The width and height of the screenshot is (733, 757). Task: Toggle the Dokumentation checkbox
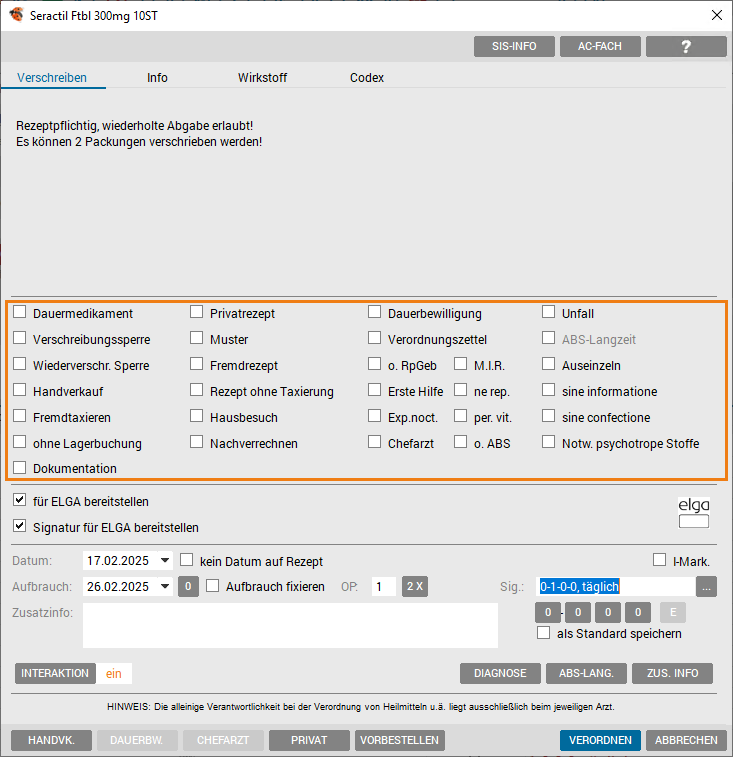19,467
